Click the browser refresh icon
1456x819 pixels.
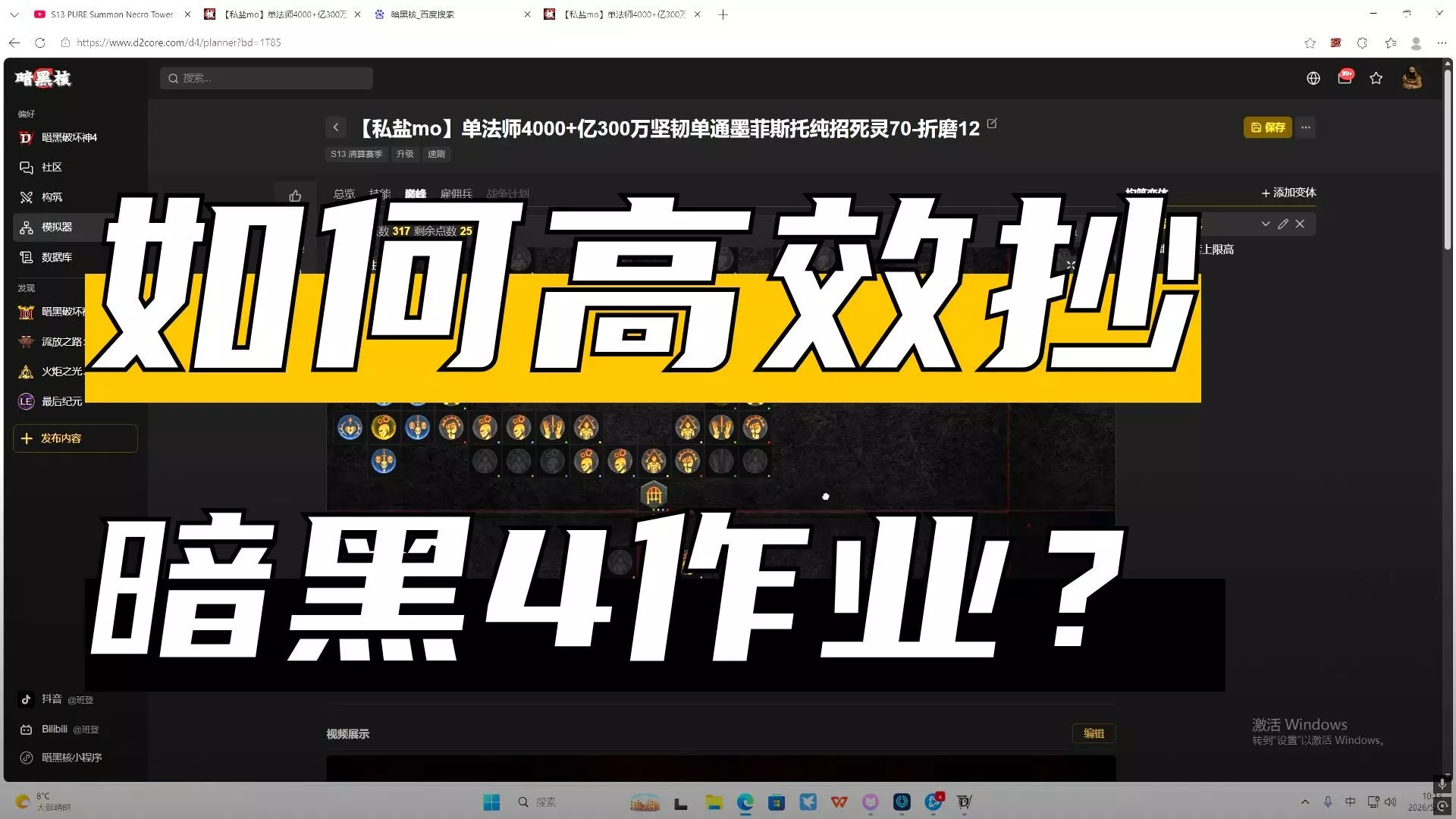(x=39, y=42)
